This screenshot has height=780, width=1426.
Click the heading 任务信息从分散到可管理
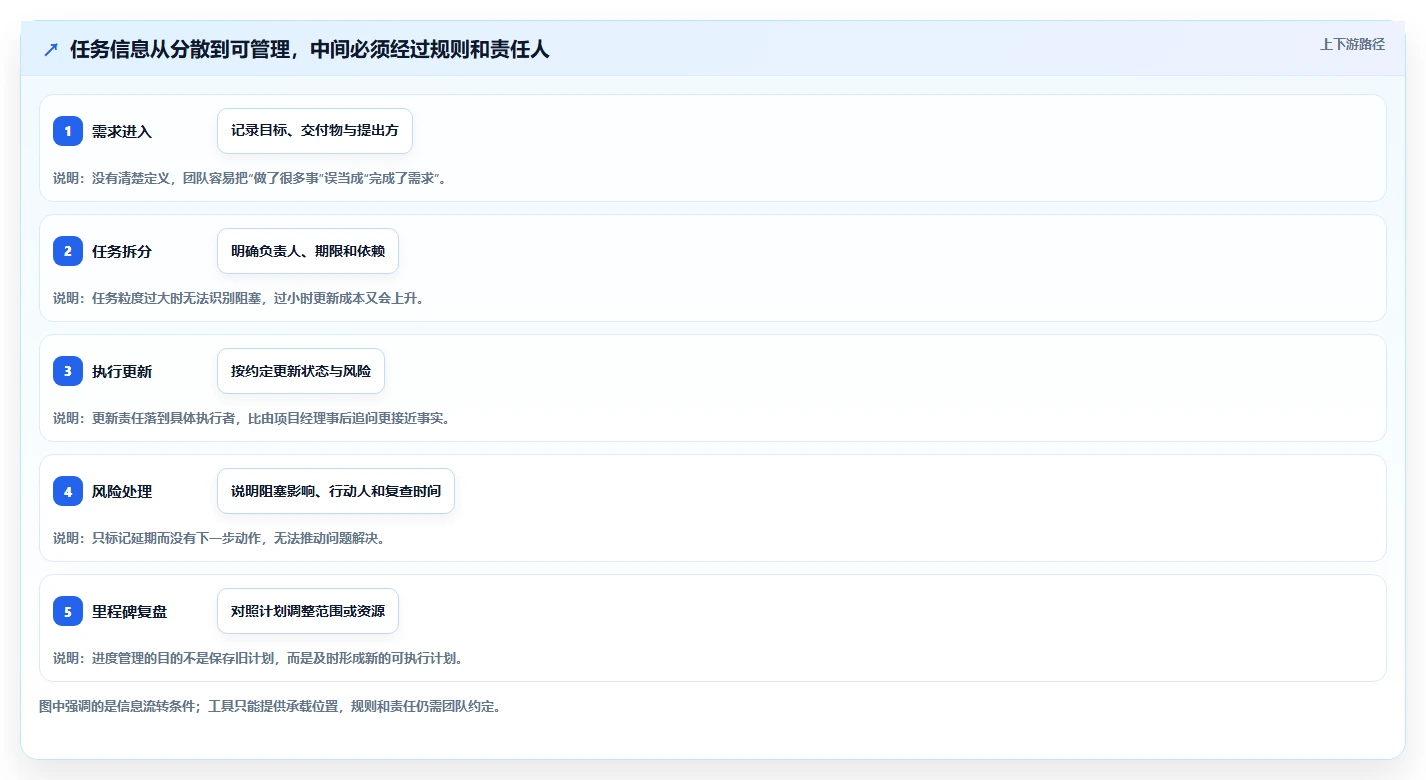(309, 49)
